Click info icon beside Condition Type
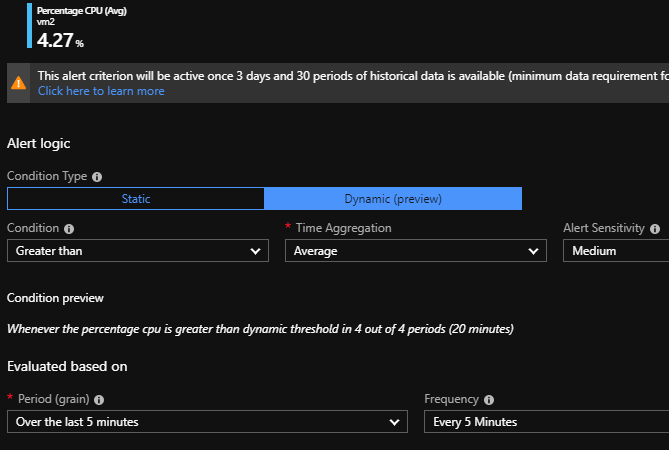 [97, 177]
